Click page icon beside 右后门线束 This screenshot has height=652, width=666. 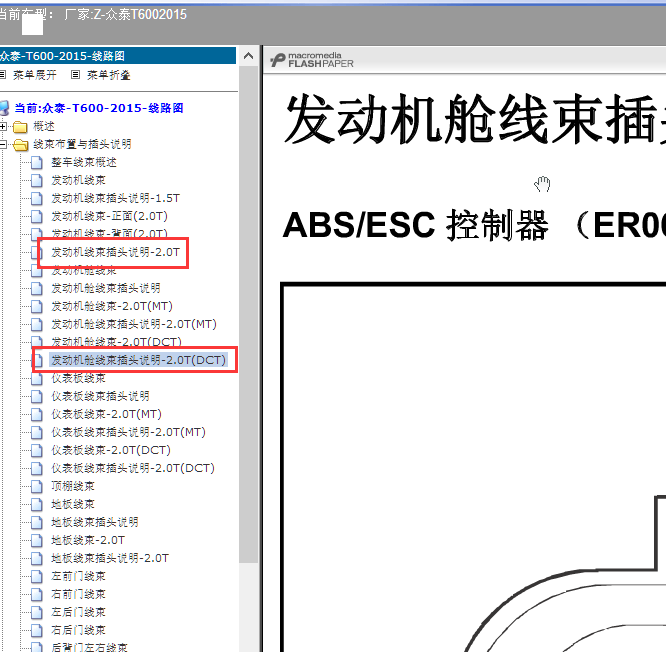point(37,630)
